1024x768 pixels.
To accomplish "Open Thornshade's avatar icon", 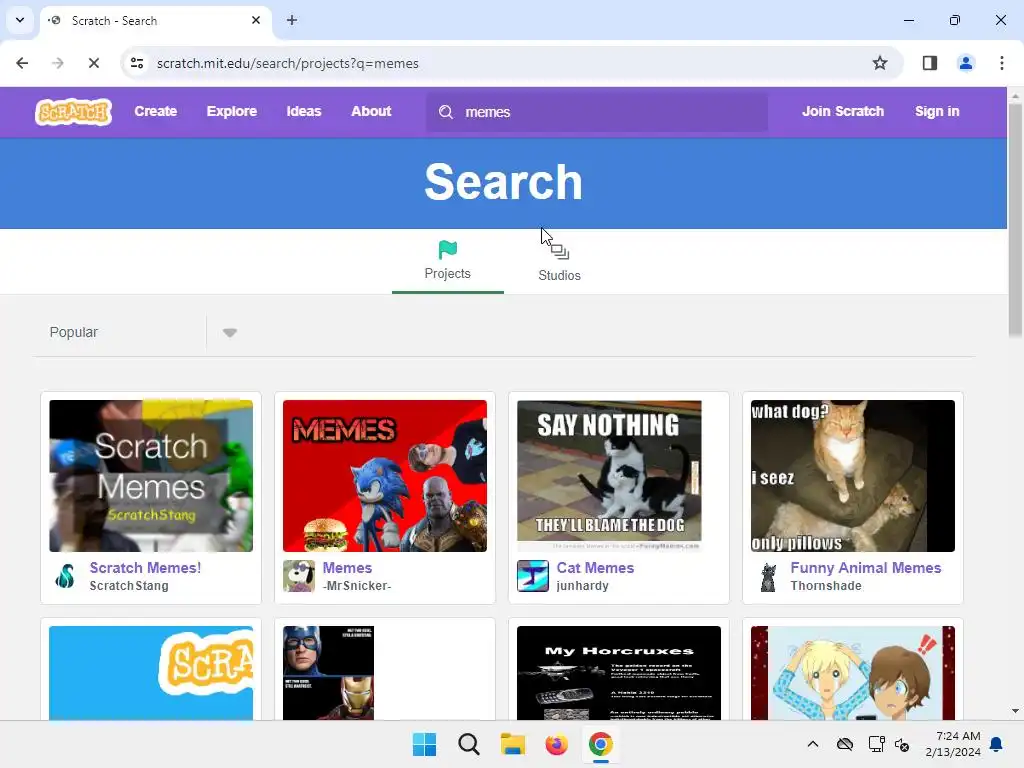I will pos(768,576).
